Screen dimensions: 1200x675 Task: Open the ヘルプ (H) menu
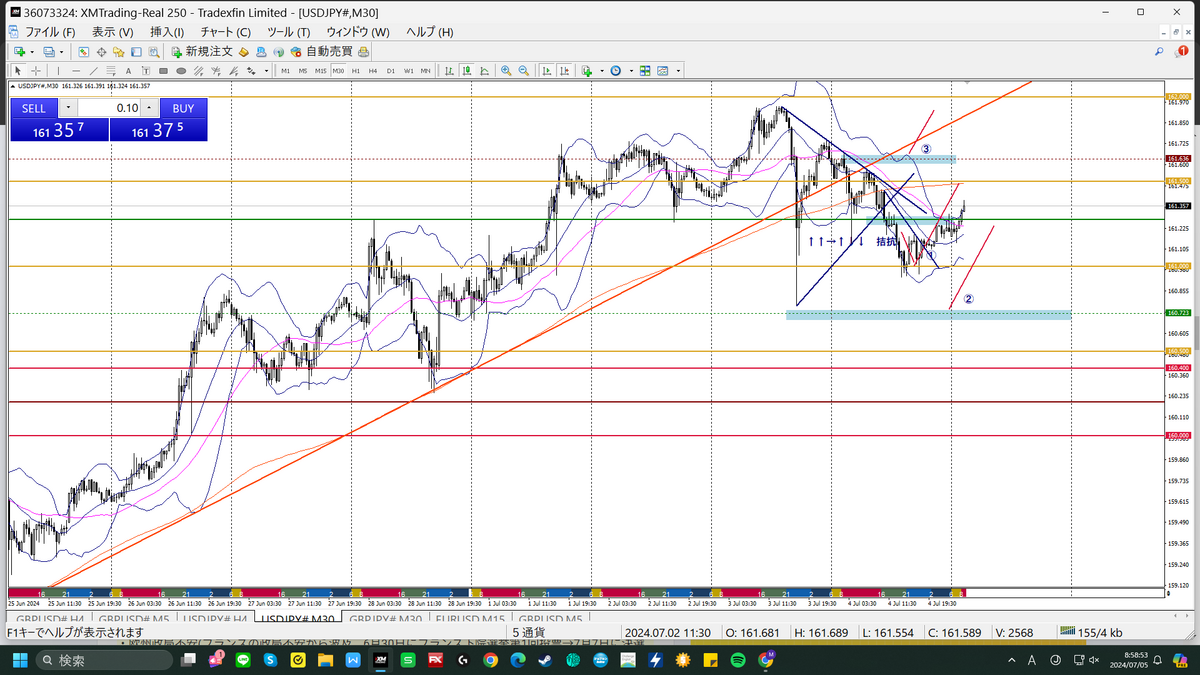tap(429, 32)
